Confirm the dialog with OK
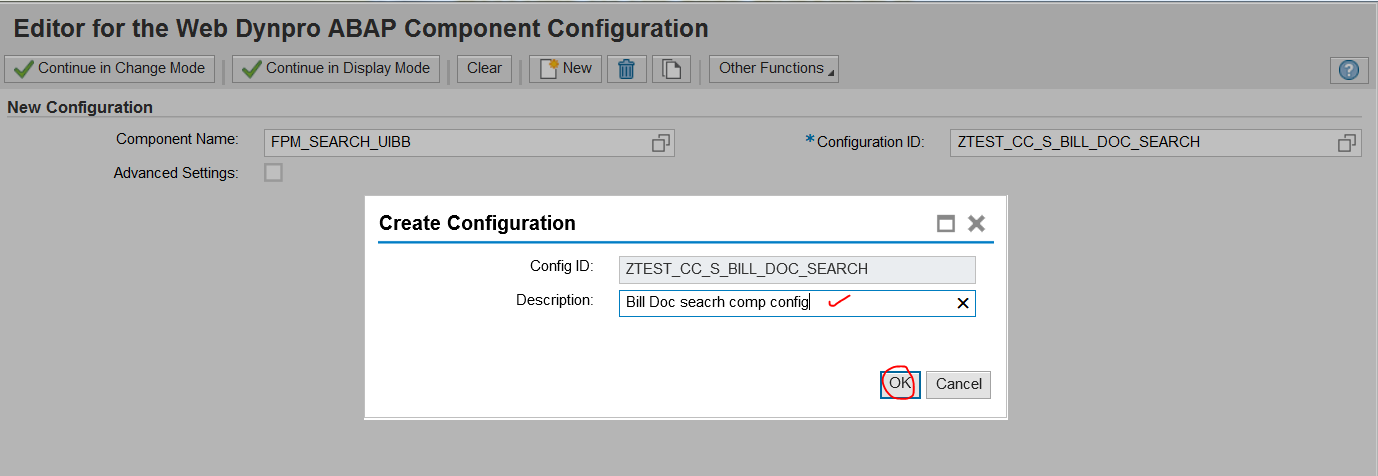The height and width of the screenshot is (476, 1378). (x=900, y=384)
